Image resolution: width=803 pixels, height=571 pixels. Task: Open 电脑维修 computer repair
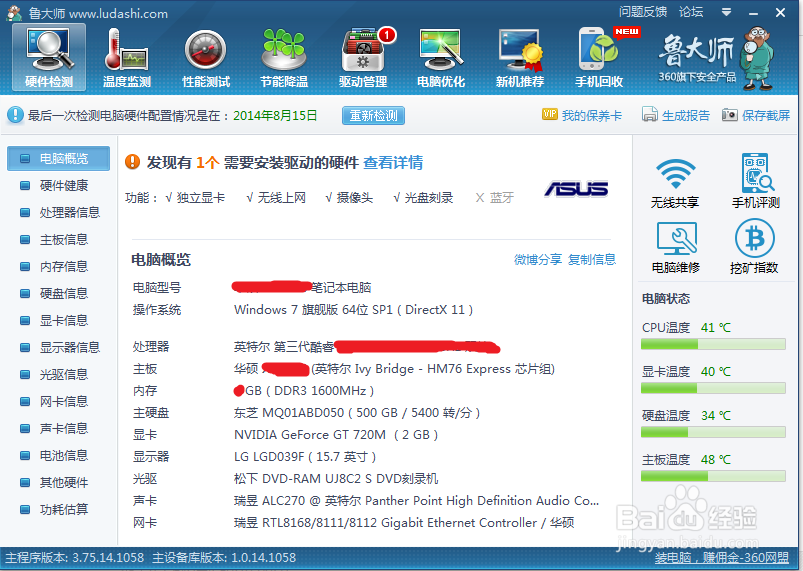click(x=676, y=247)
